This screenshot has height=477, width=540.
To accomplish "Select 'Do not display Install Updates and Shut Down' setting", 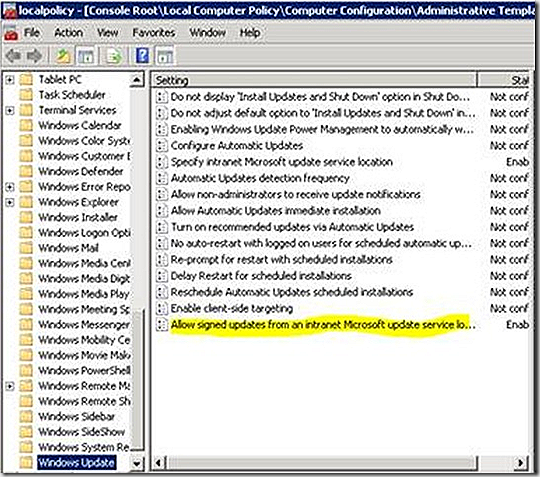I will point(320,97).
